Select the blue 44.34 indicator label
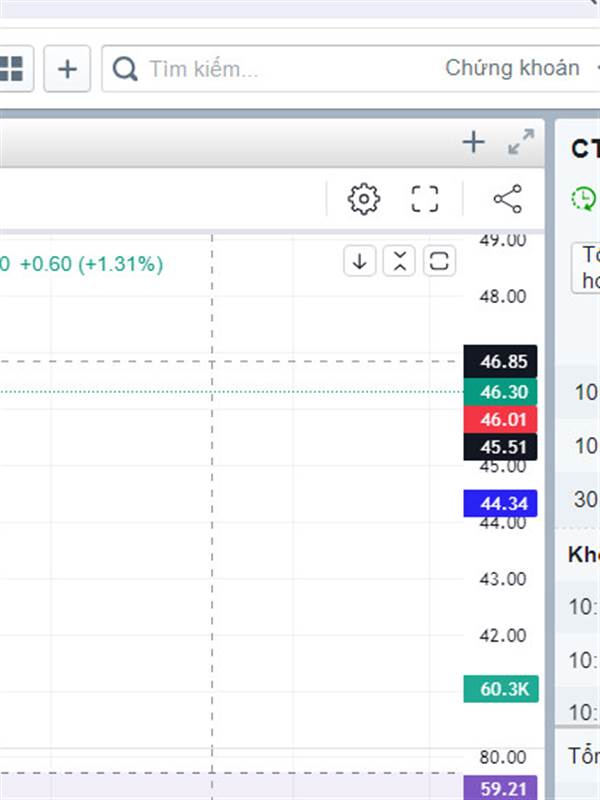 (501, 504)
